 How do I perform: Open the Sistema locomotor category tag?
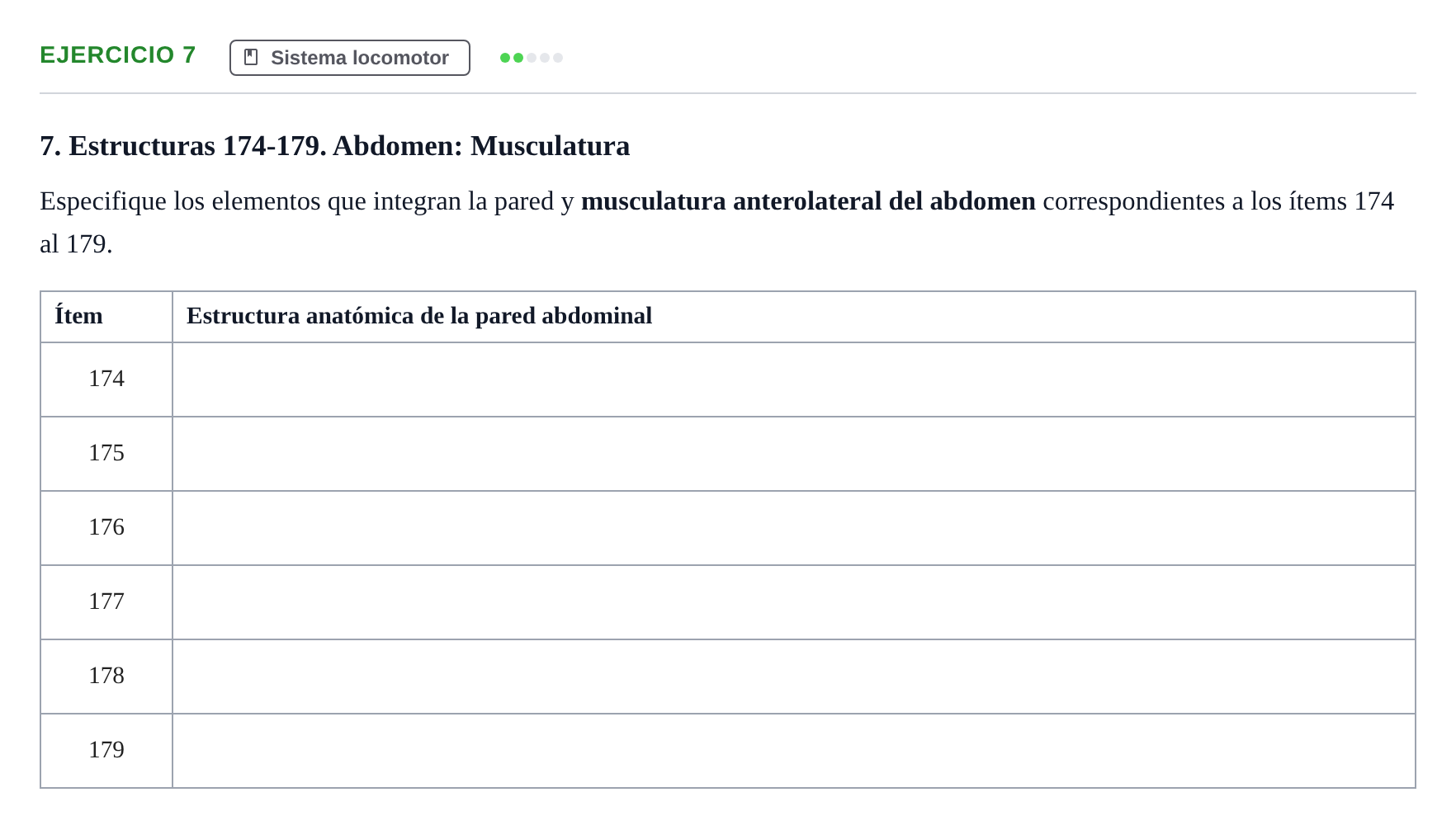[x=350, y=58]
